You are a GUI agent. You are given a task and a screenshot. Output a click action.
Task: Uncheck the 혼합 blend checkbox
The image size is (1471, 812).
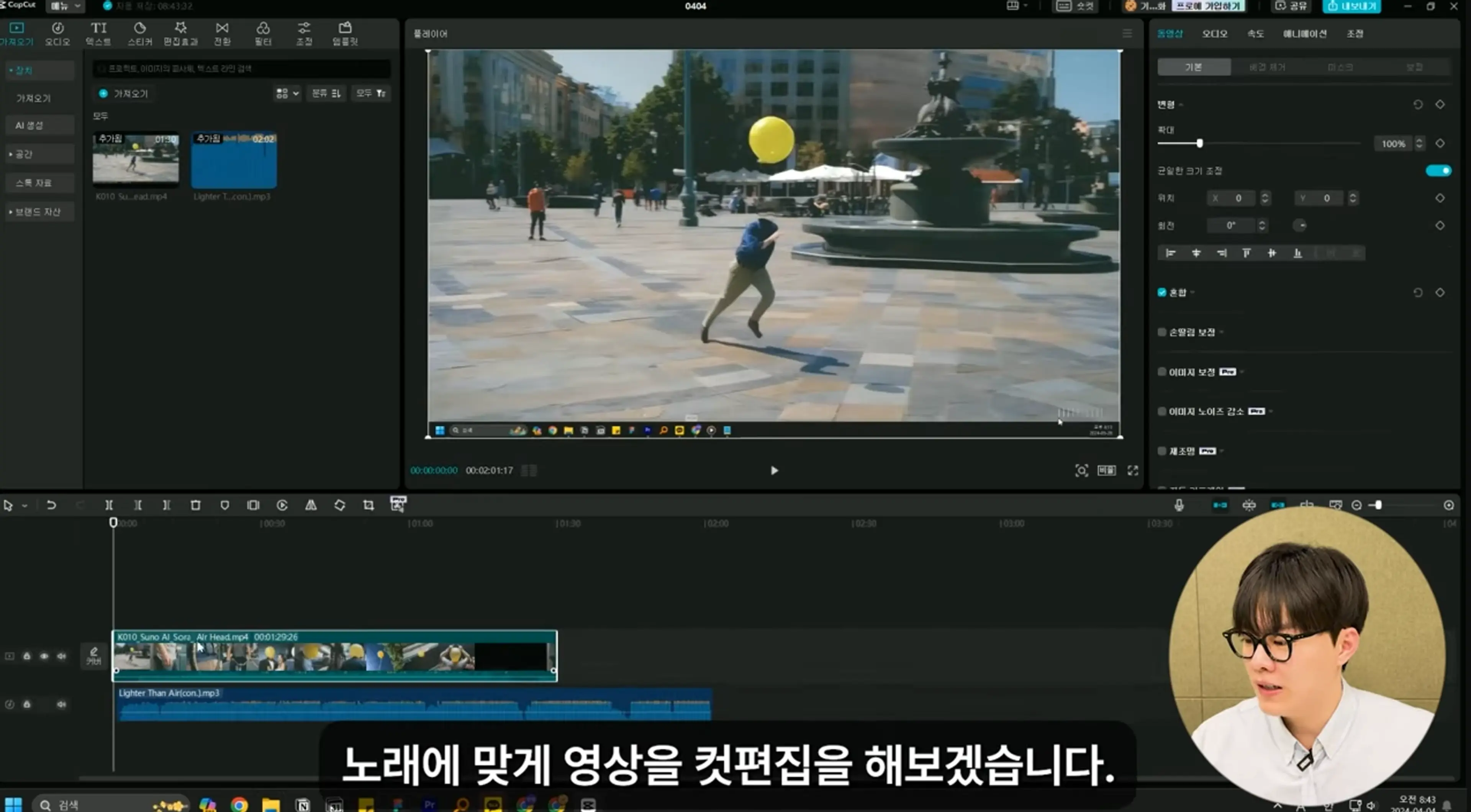(x=1161, y=292)
